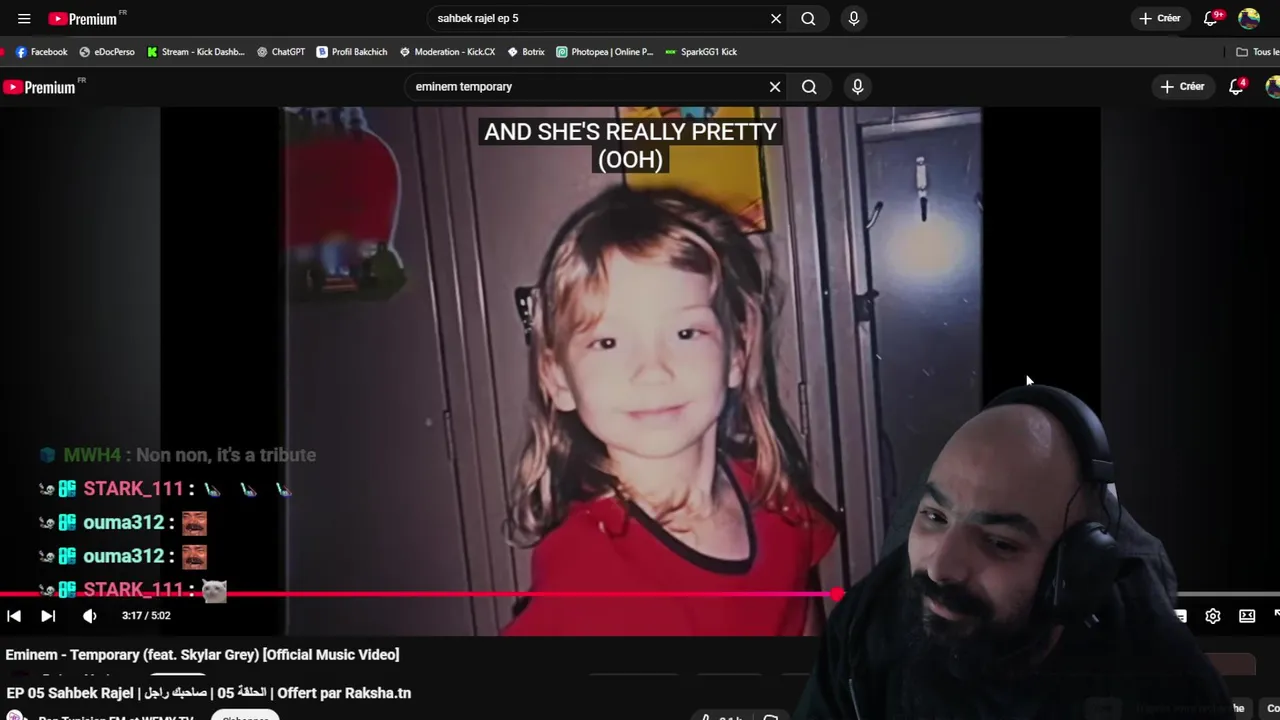This screenshot has width=1280, height=720.
Task: Click the EP 05 Sahbek Rajel video title
Action: tap(208, 693)
